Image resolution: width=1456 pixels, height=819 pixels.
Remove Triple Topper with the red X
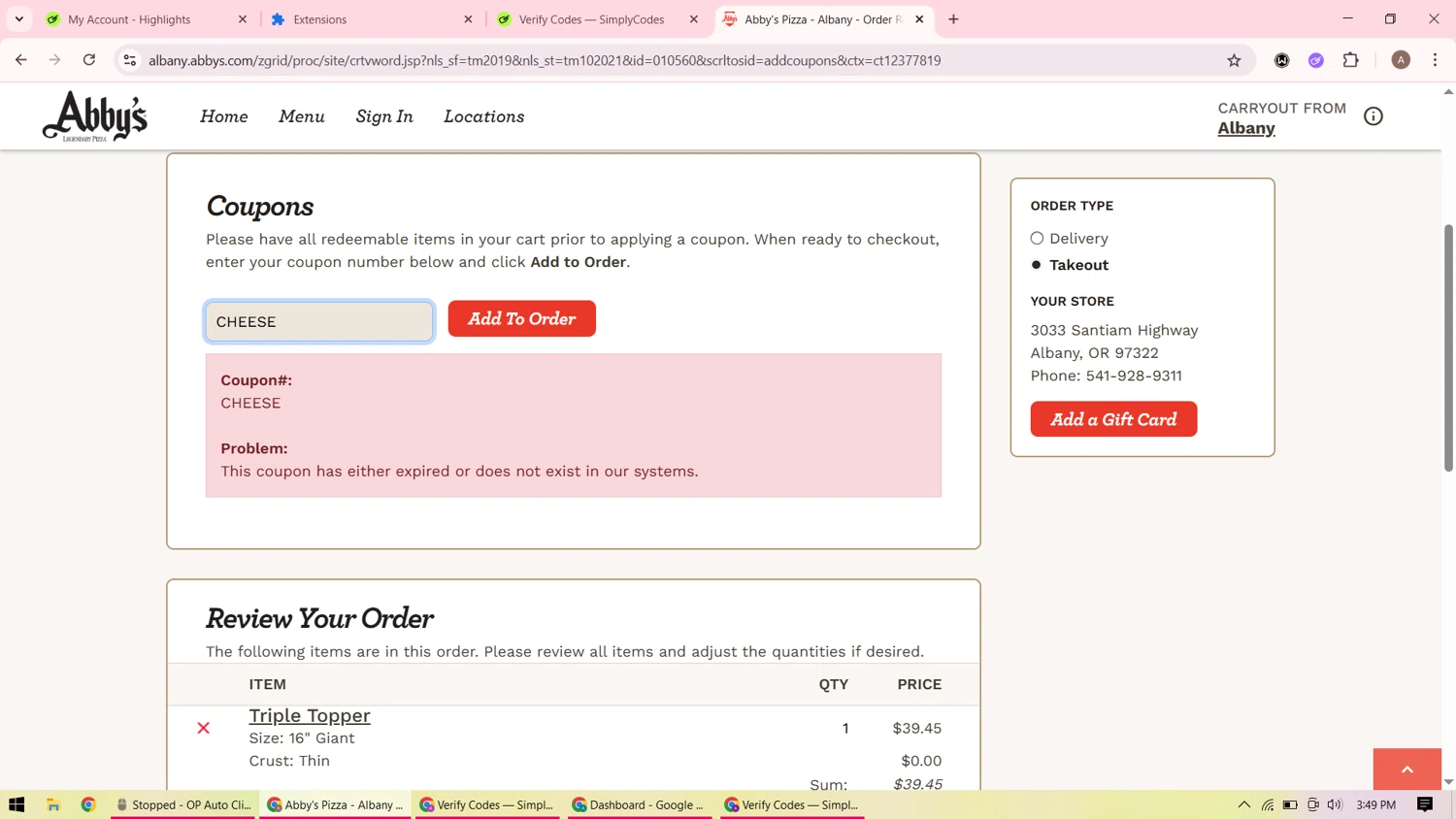(x=203, y=728)
